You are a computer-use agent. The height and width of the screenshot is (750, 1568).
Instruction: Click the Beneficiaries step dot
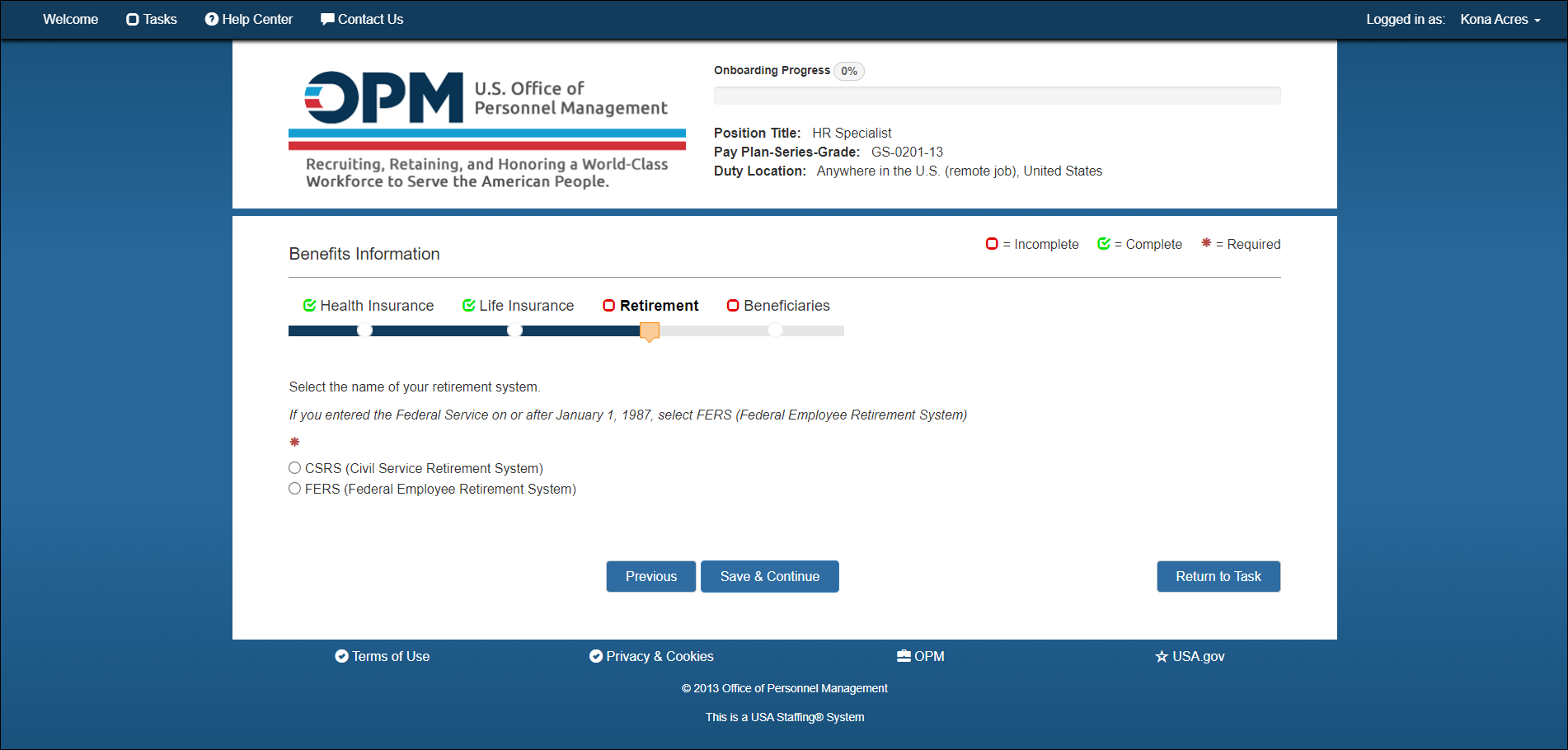pos(775,330)
